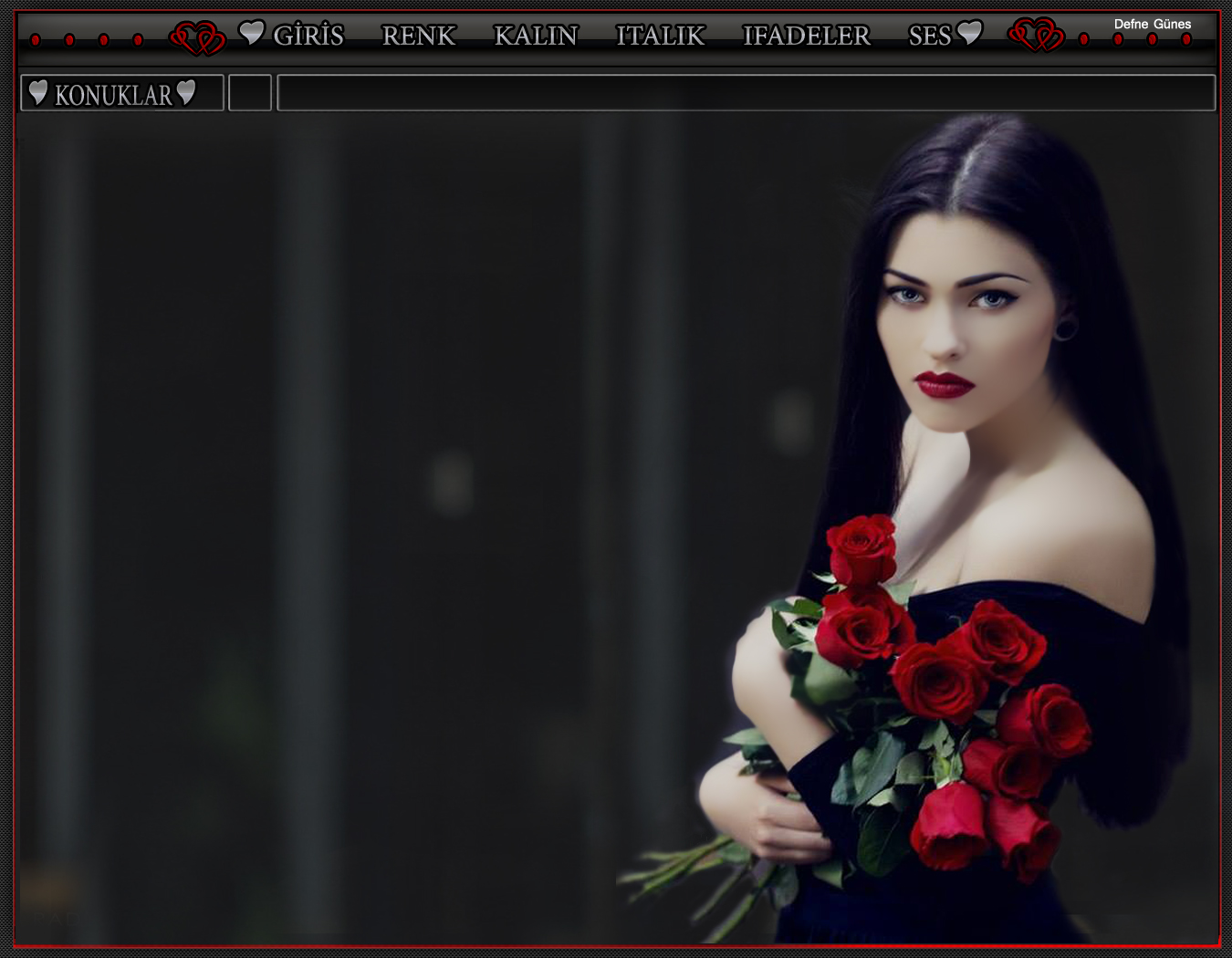The image size is (1232, 958).
Task: Focus the long message input field
Action: tap(747, 93)
